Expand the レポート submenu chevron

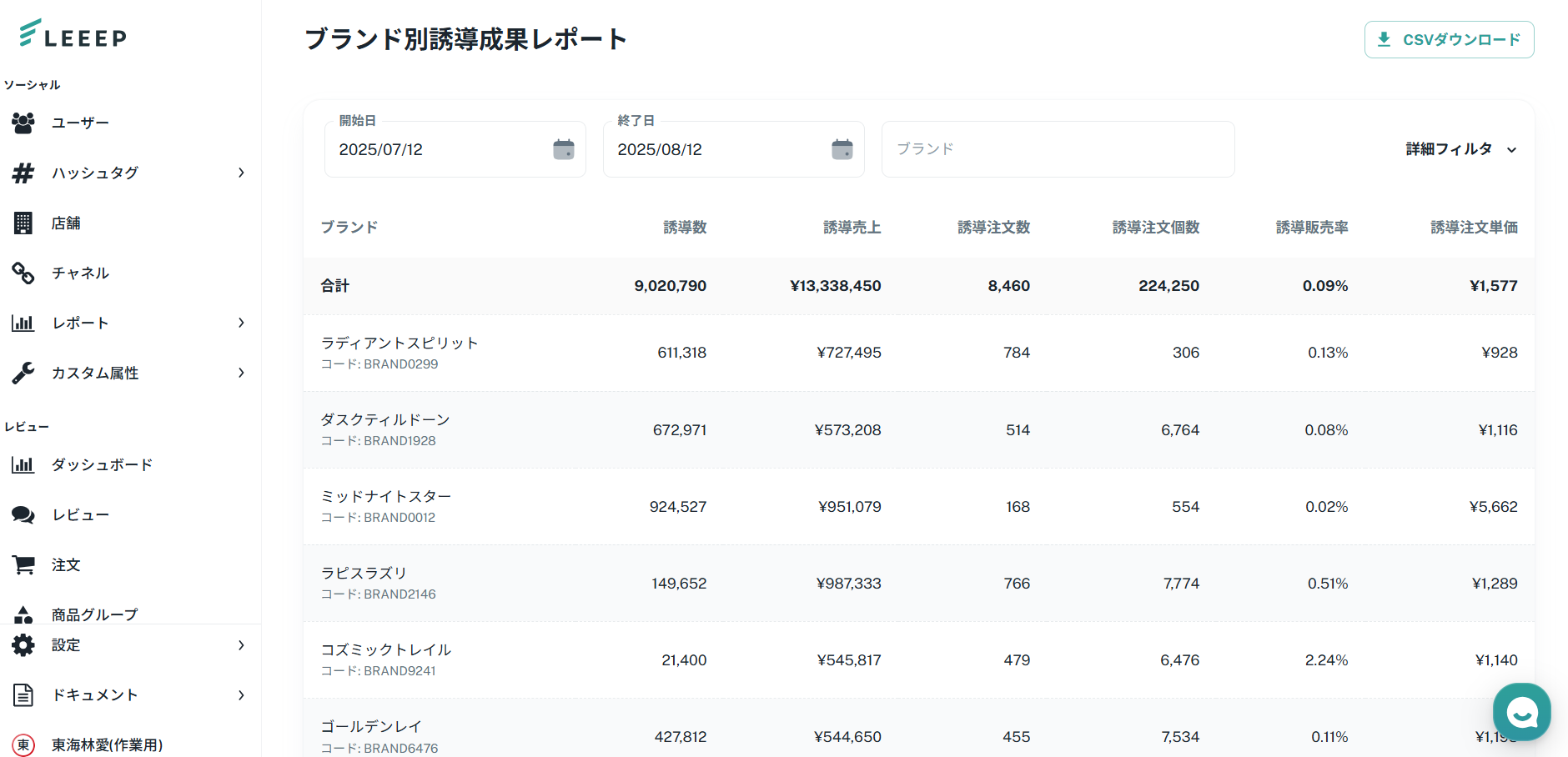[x=241, y=323]
